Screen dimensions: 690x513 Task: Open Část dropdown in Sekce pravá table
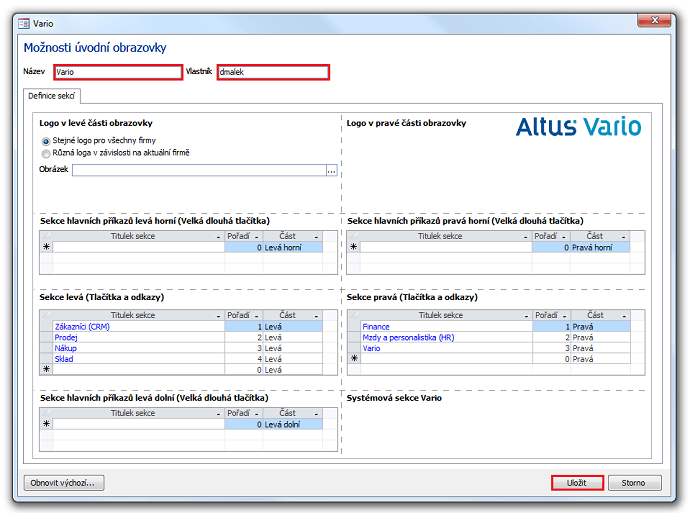click(624, 316)
